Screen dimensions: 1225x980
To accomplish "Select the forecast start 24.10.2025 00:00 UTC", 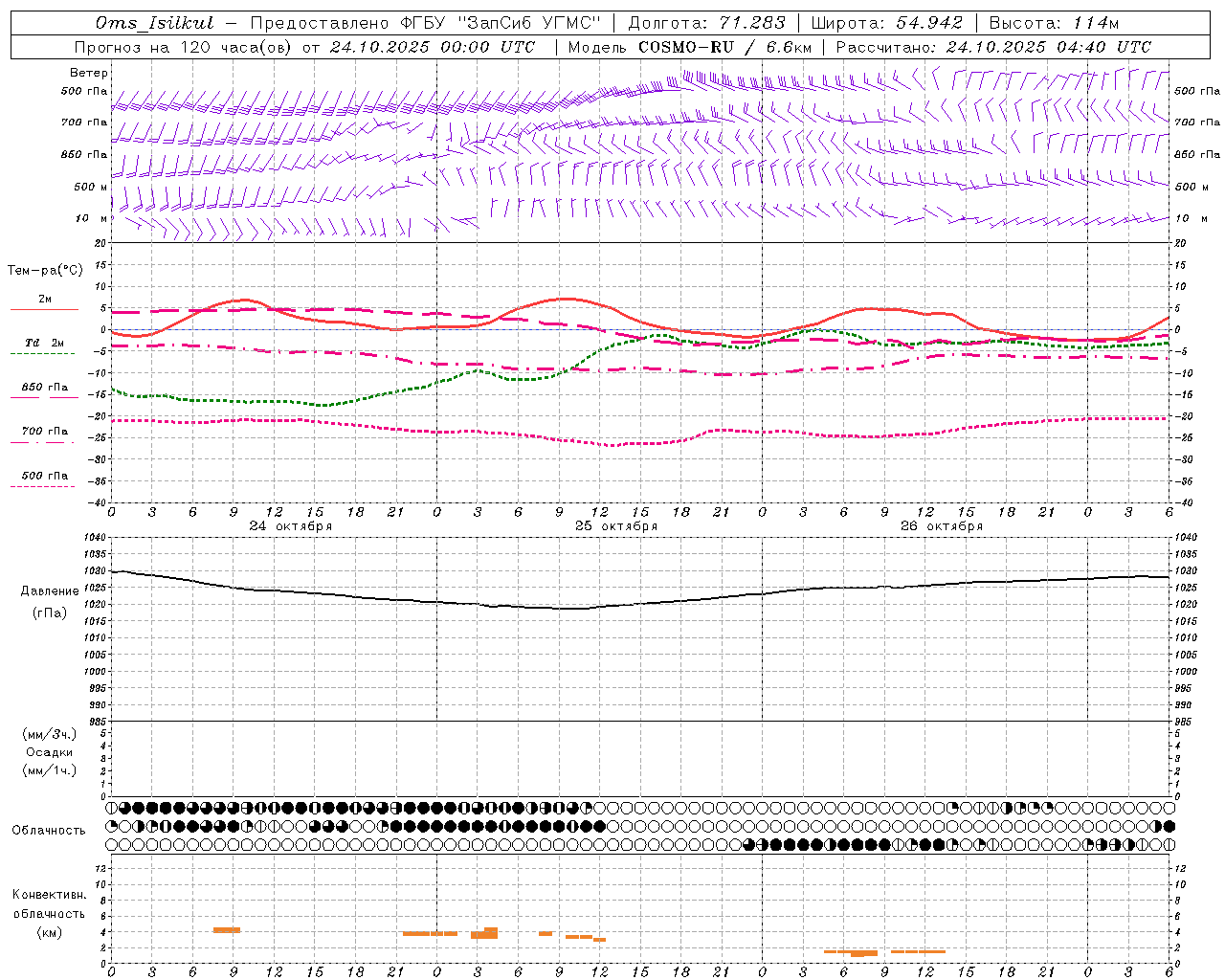I will coord(433,47).
